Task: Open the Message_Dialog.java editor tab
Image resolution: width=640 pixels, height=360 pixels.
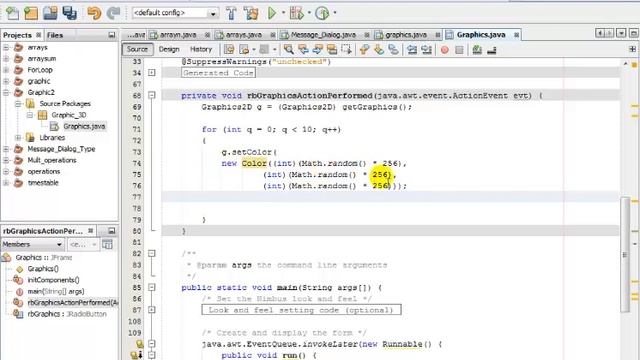Action: click(x=323, y=35)
